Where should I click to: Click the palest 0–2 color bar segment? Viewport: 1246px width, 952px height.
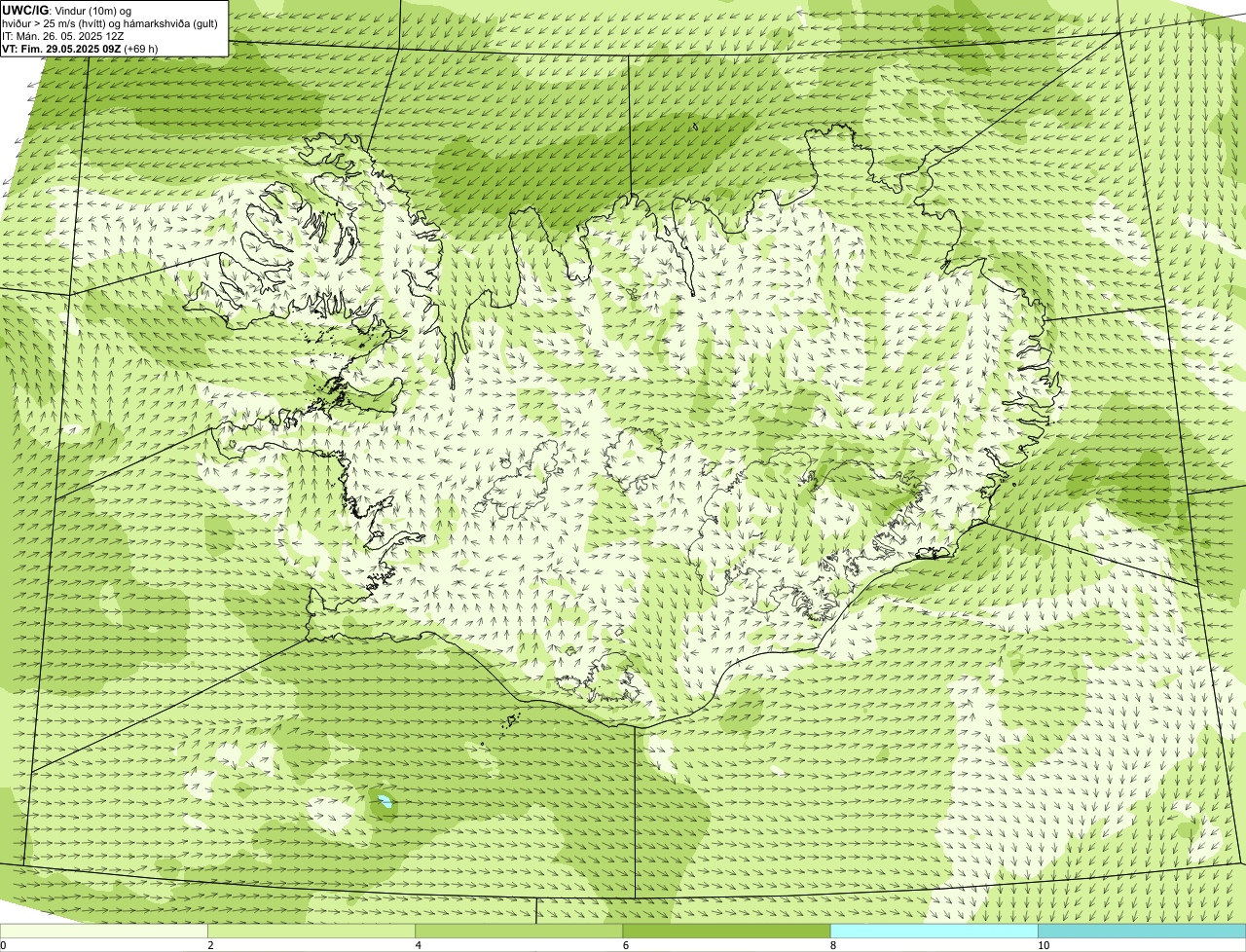pyautogui.click(x=103, y=932)
